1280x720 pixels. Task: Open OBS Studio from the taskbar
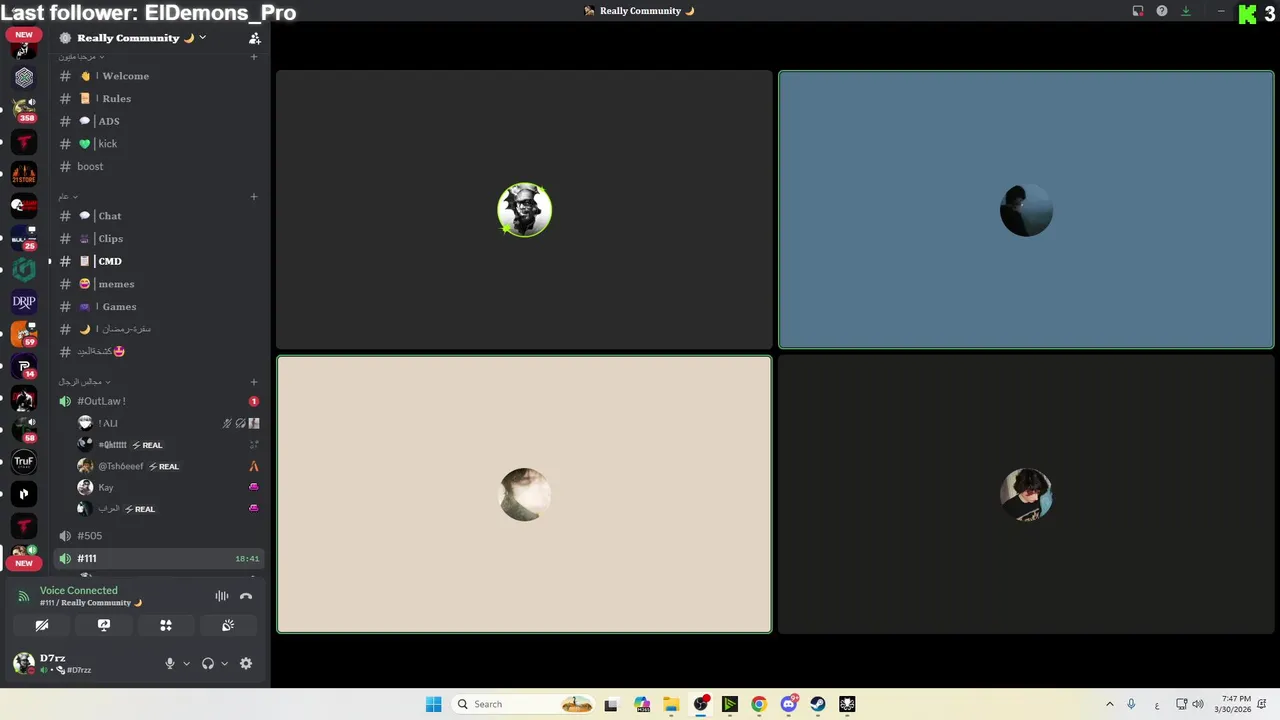tap(701, 704)
